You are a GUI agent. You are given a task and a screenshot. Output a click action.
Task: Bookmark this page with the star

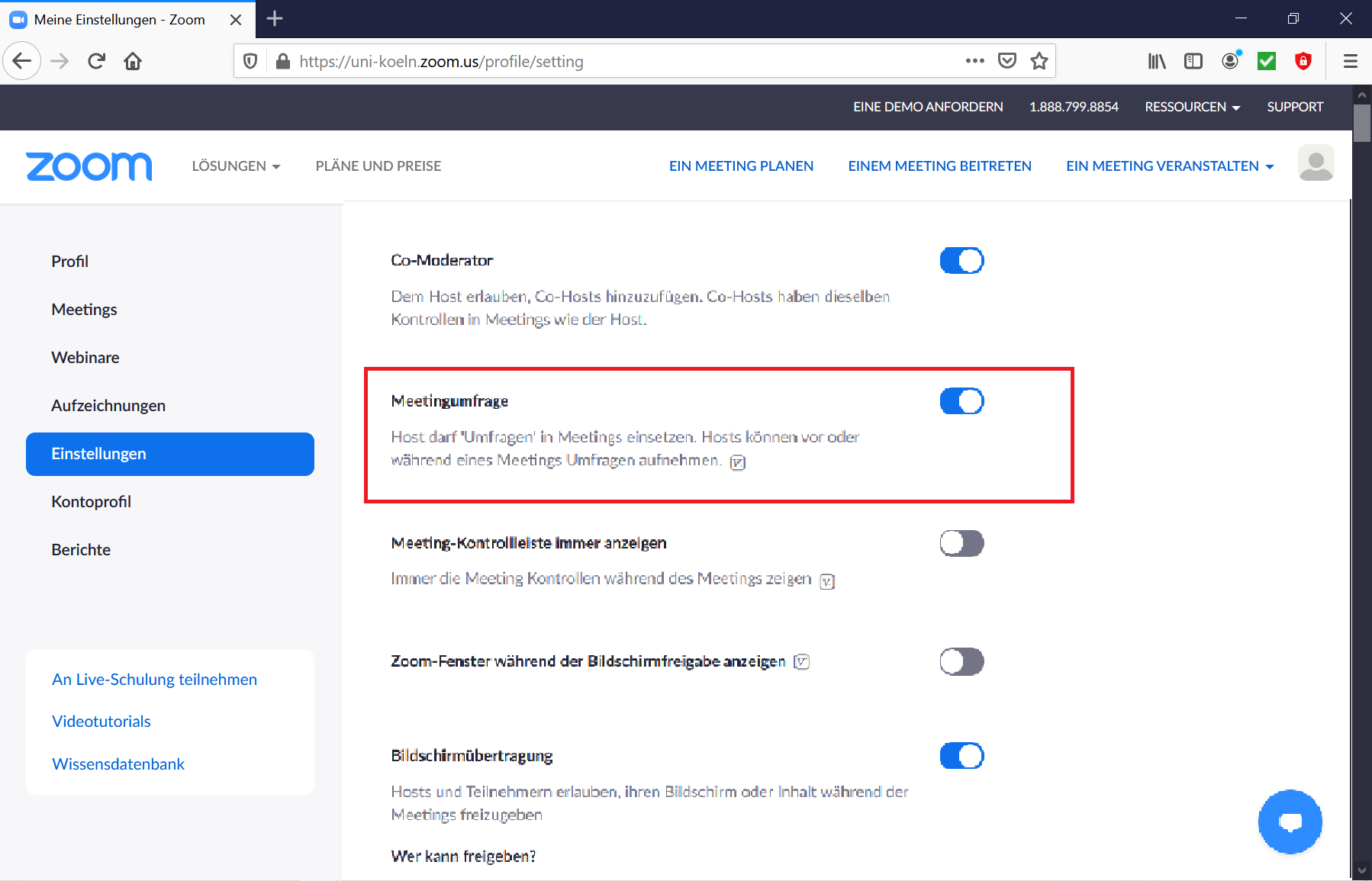[x=1039, y=61]
